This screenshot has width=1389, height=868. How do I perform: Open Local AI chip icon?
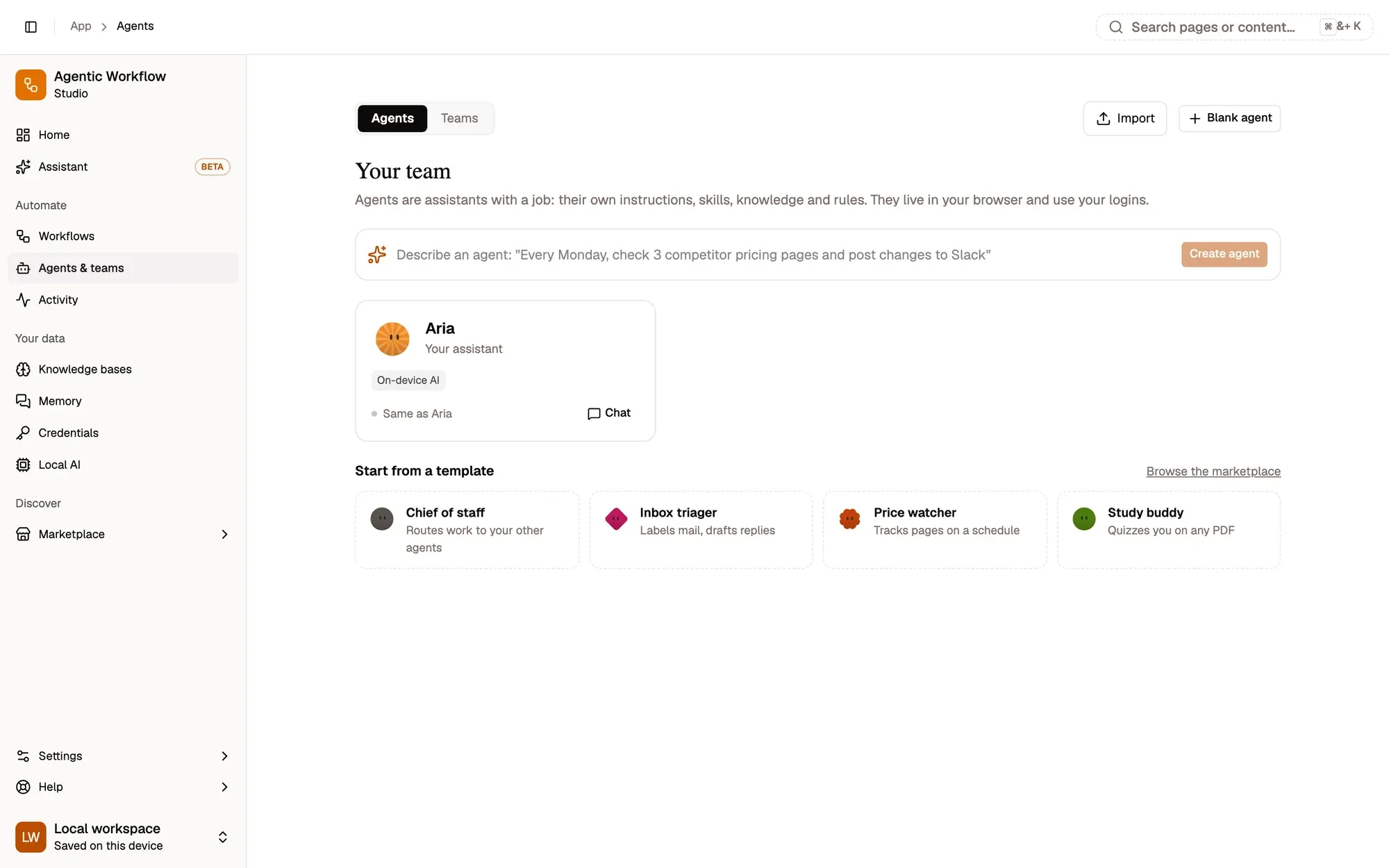[x=23, y=465]
